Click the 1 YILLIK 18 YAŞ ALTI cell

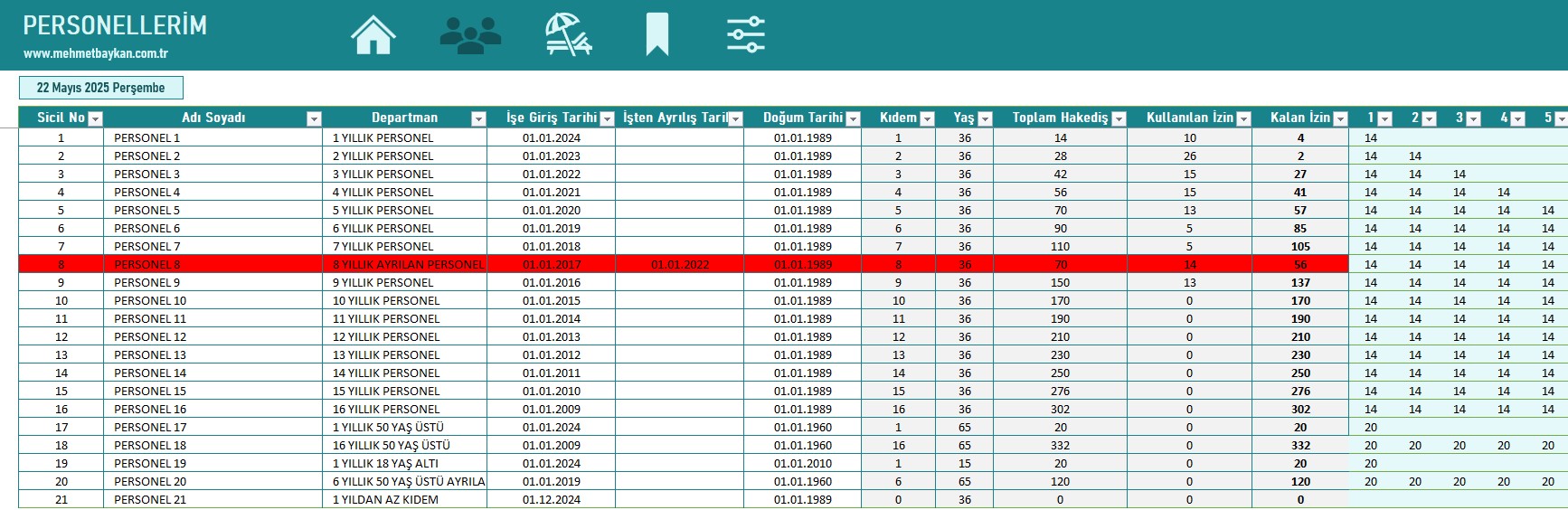(x=404, y=463)
